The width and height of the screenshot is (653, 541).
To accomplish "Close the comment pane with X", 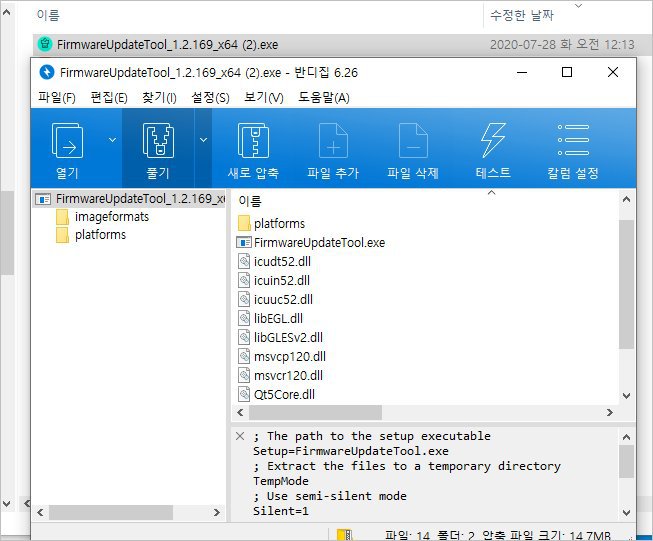I will (x=239, y=436).
